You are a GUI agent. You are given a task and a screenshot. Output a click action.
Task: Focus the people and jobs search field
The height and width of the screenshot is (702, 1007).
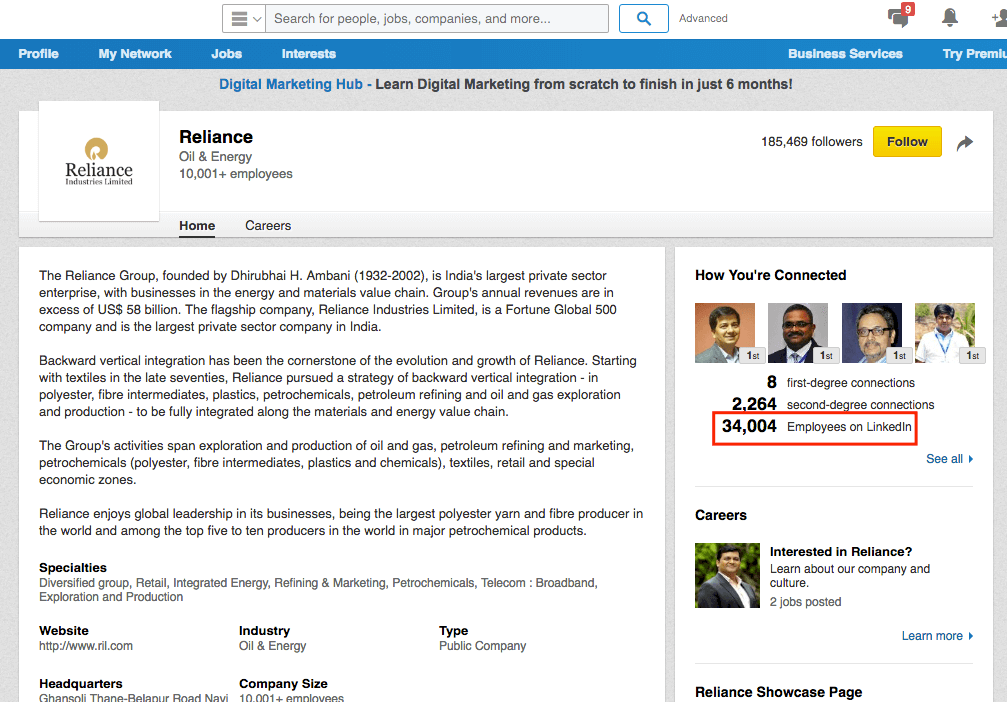point(437,19)
